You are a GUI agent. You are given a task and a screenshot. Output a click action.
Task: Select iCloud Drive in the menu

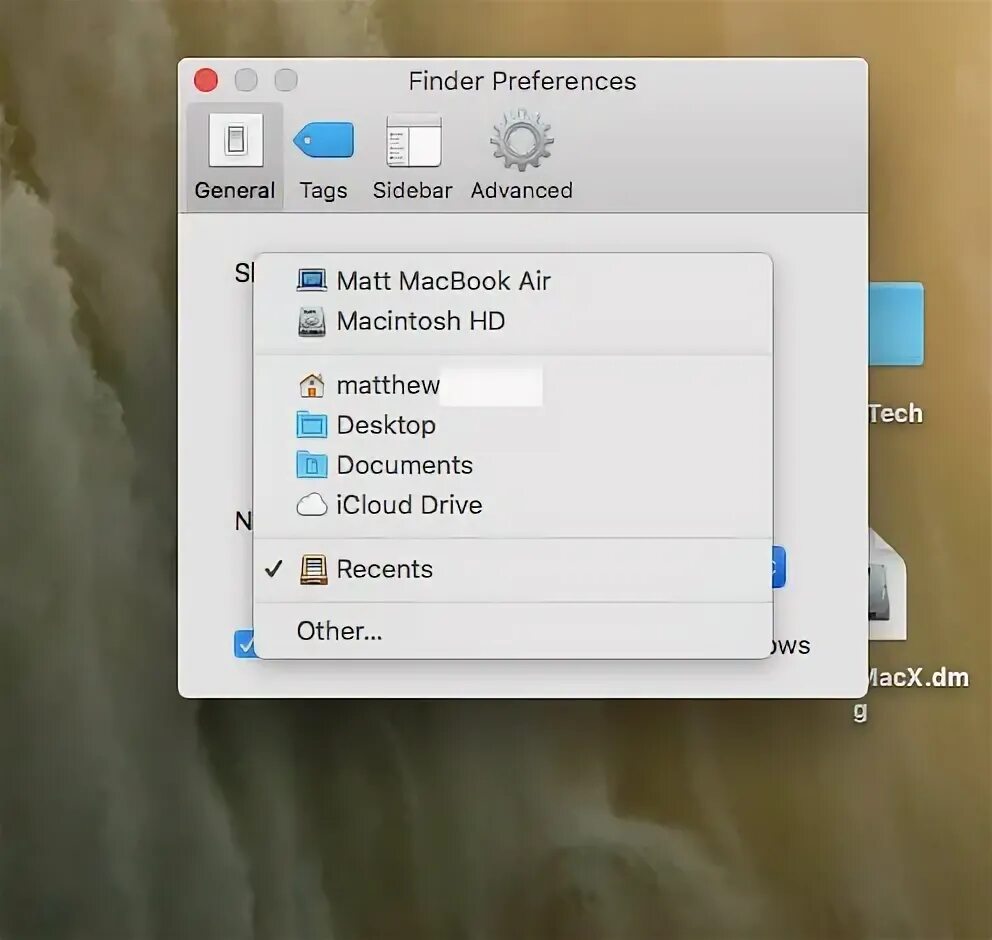tap(512, 505)
